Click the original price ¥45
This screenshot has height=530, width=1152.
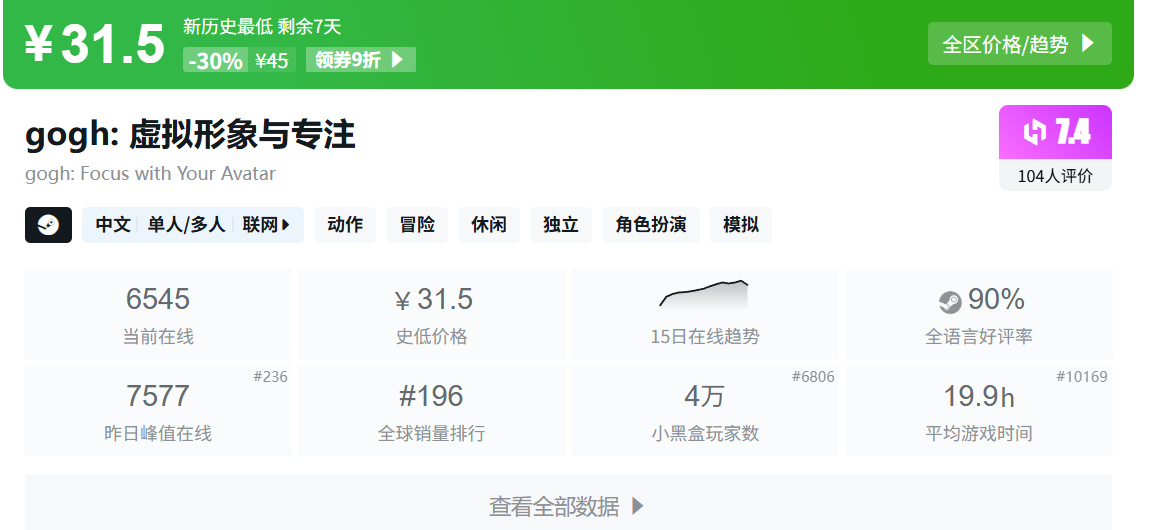click(x=272, y=60)
